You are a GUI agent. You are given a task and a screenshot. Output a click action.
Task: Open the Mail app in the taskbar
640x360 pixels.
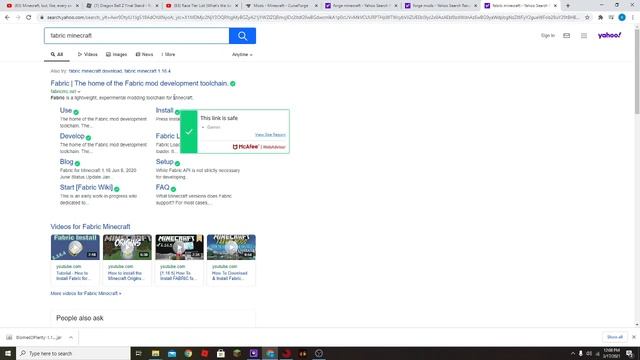(x=172, y=353)
